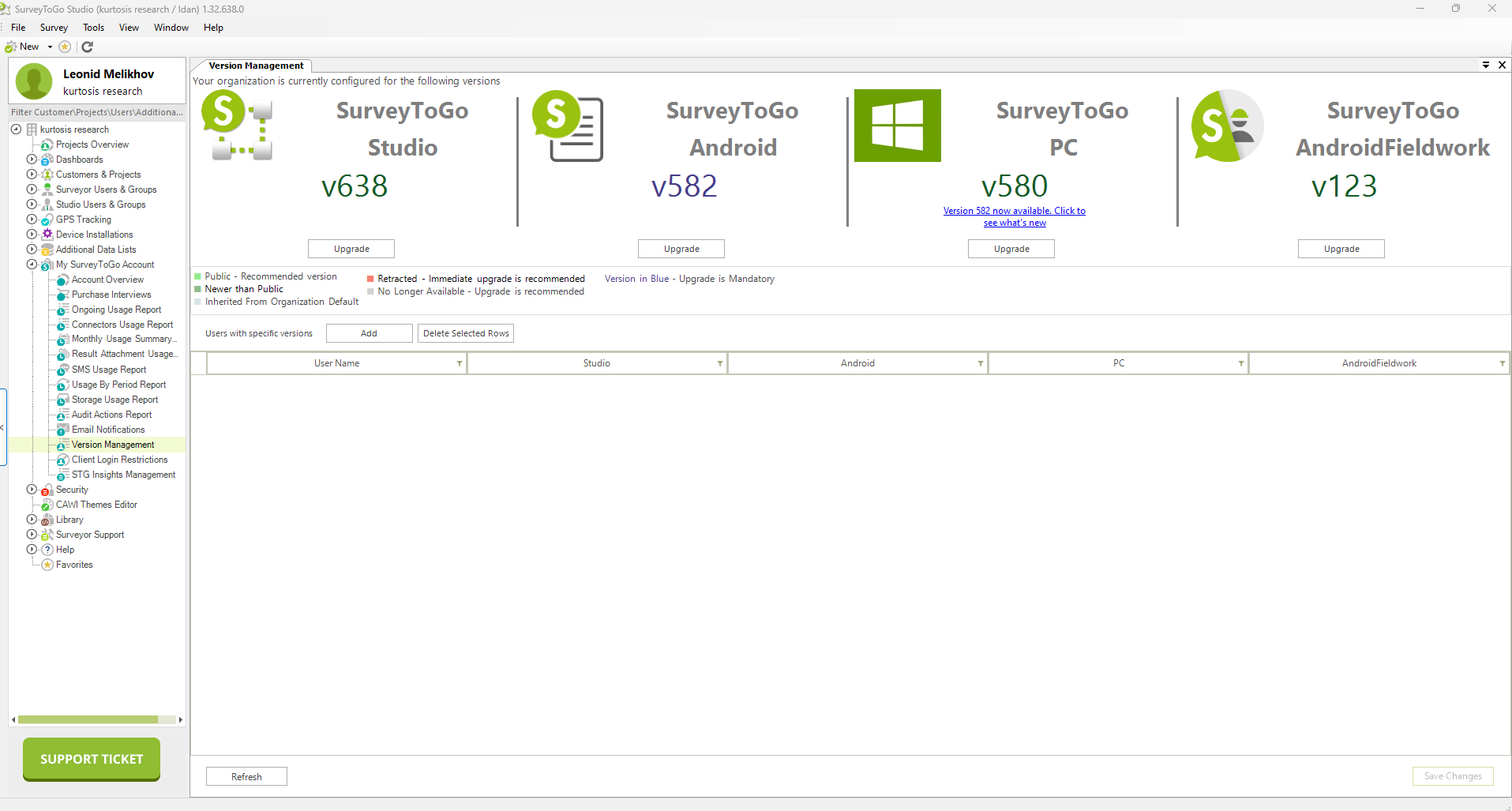This screenshot has width=1512, height=811.
Task: Click Delete Selected Rows button
Action: (466, 333)
